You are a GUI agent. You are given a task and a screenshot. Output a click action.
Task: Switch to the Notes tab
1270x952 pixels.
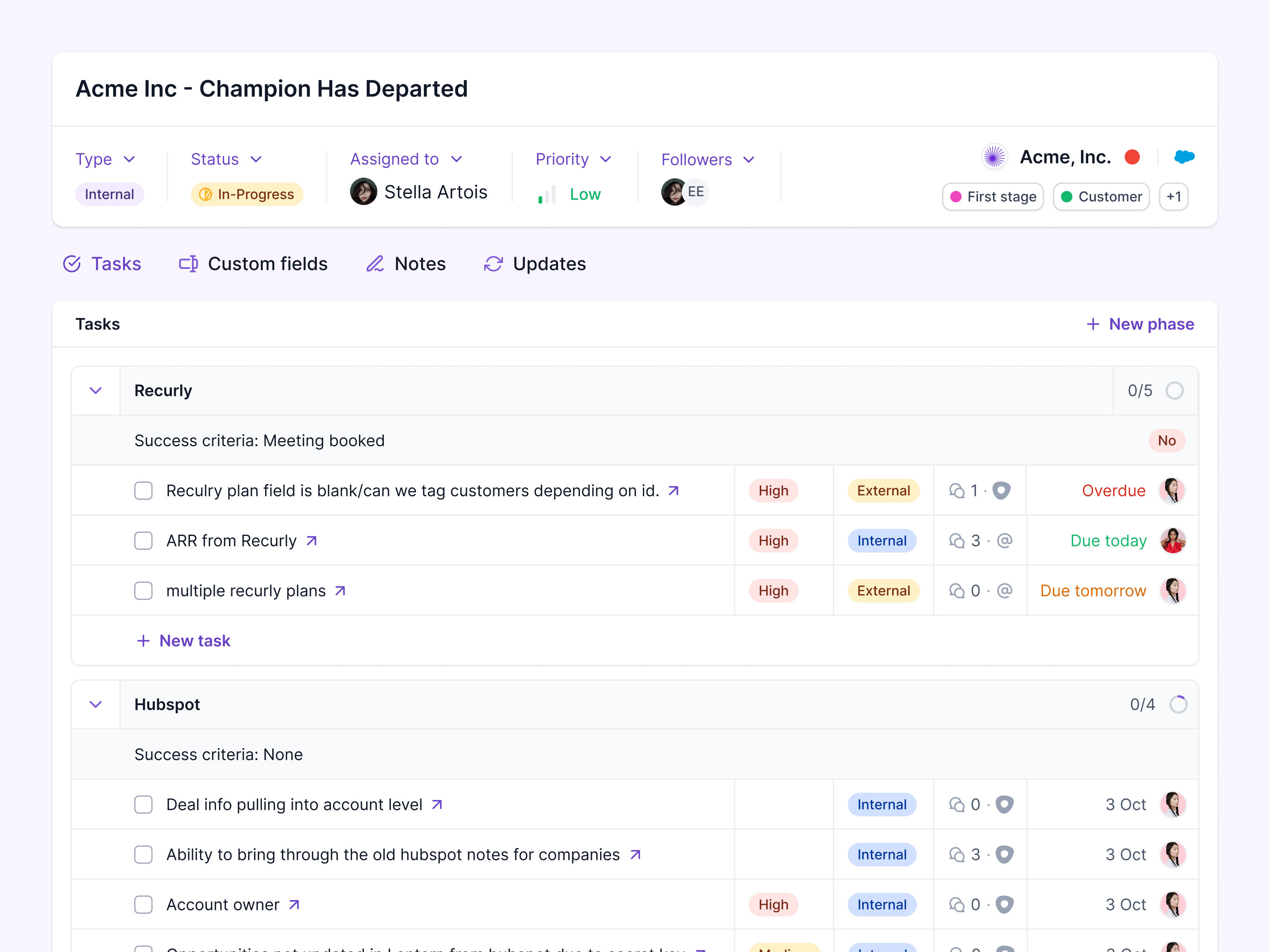[x=420, y=263]
